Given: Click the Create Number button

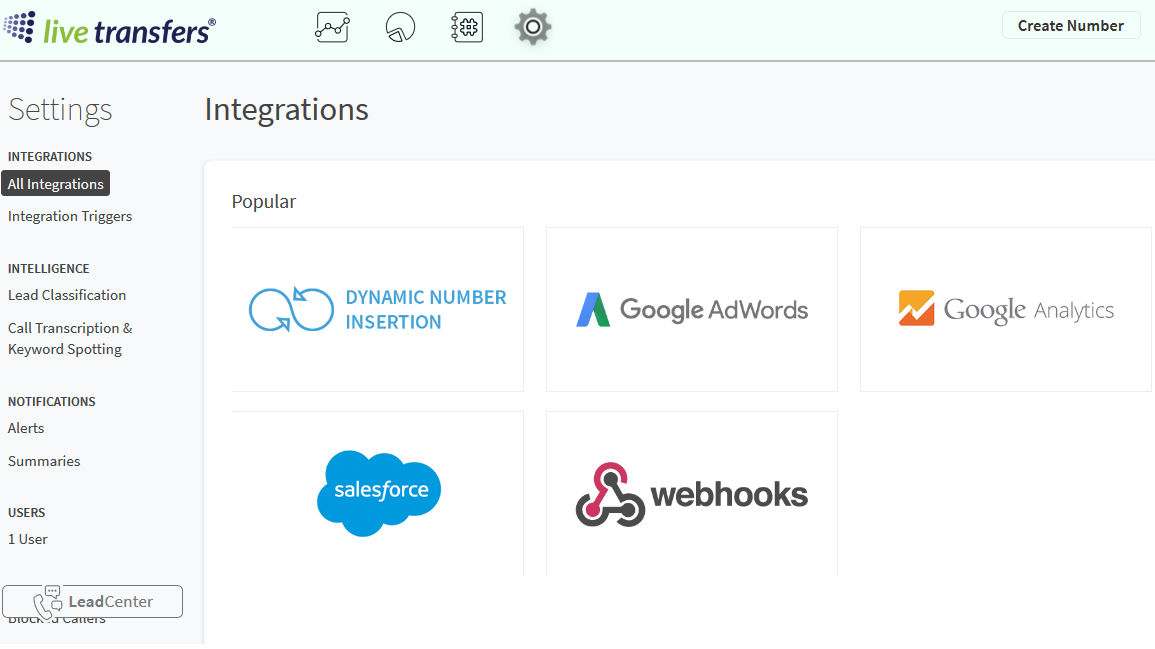Looking at the screenshot, I should point(1070,26).
